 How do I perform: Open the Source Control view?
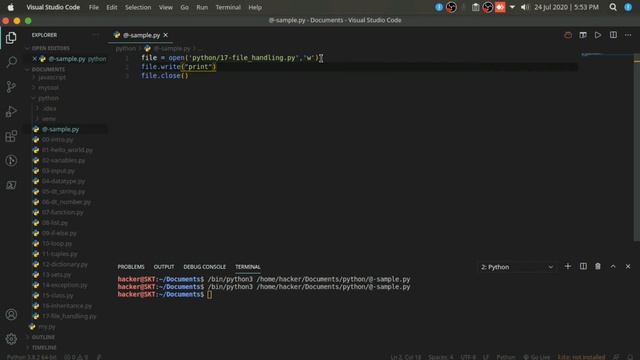tap(11, 87)
